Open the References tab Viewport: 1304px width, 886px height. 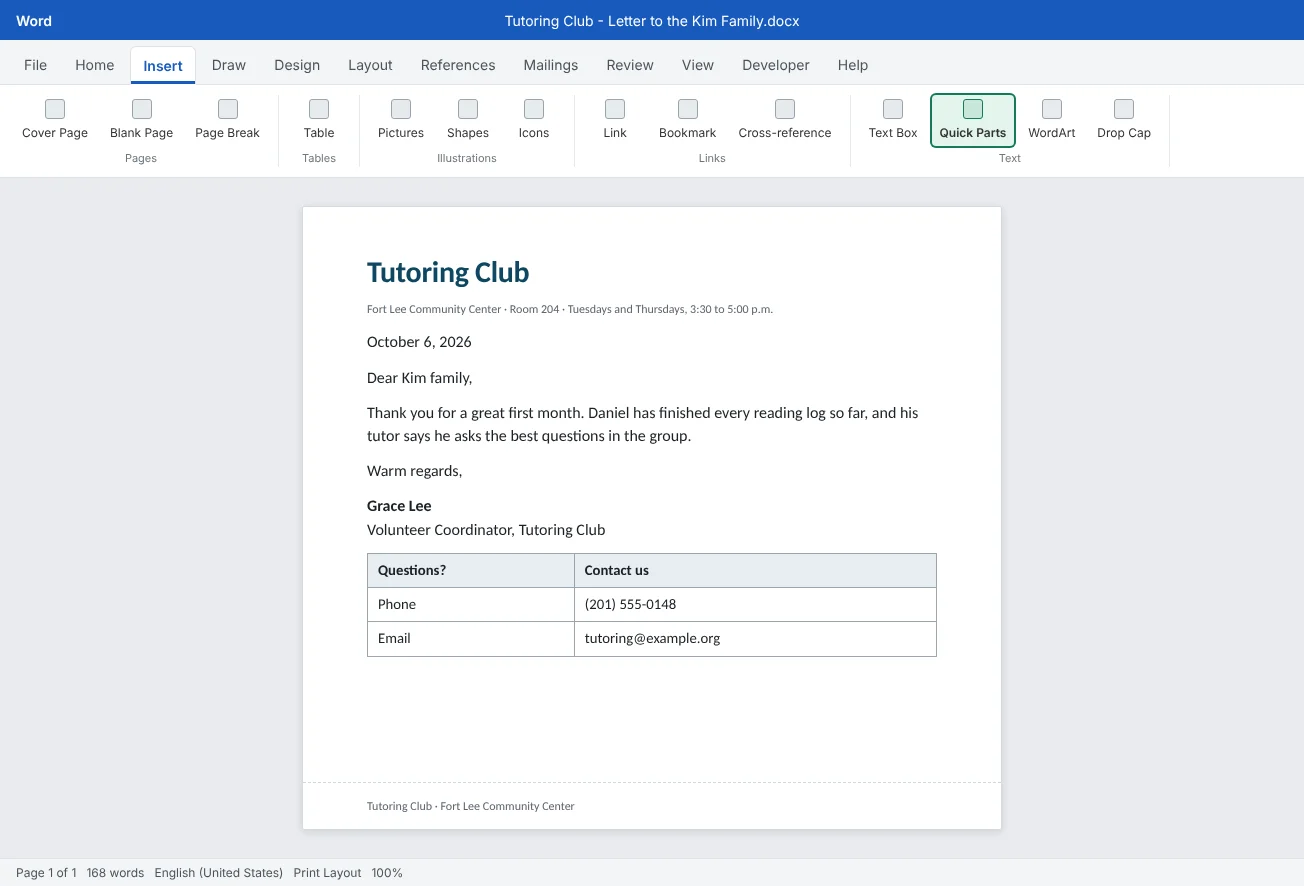[x=458, y=65]
